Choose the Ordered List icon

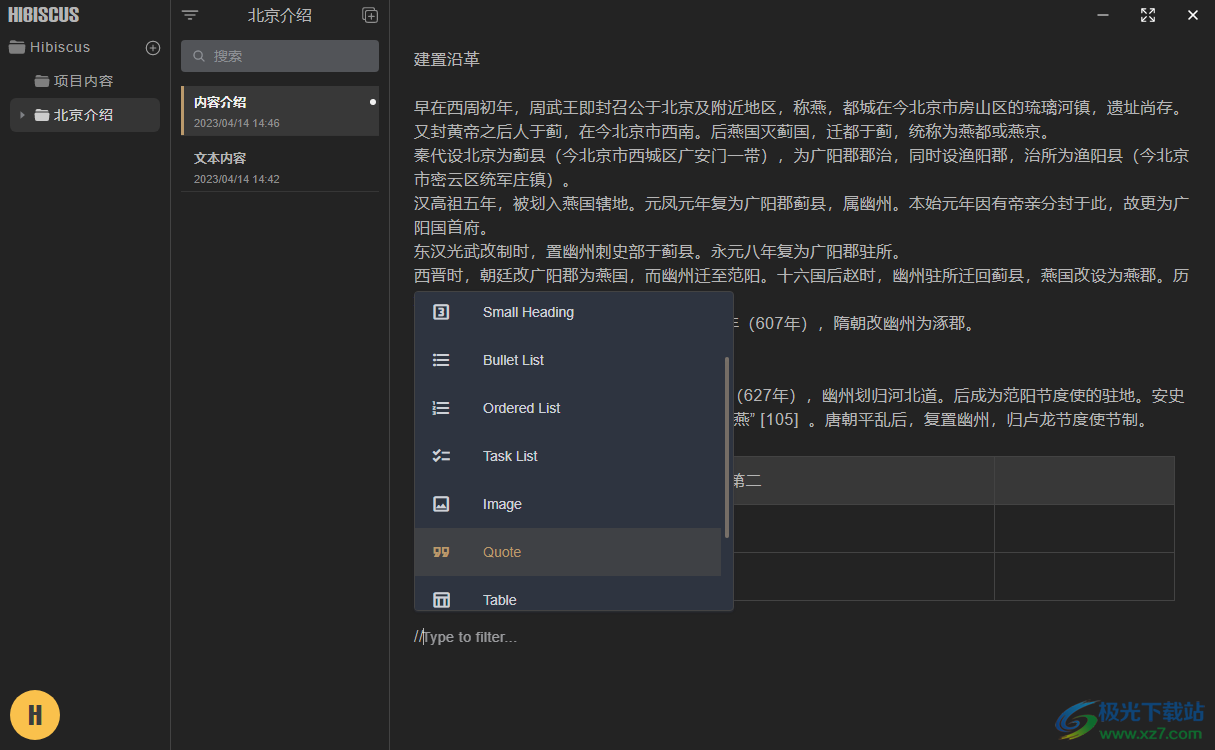click(441, 408)
